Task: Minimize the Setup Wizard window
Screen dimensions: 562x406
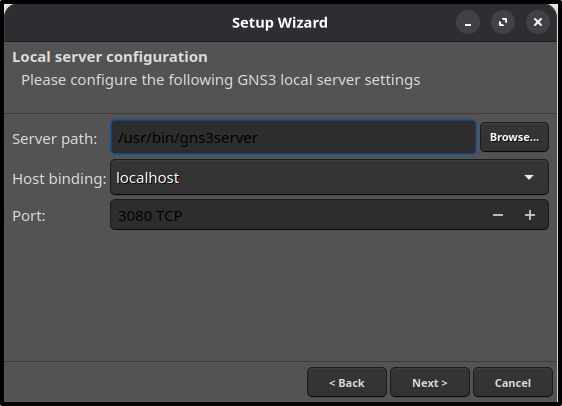Action: (468, 23)
